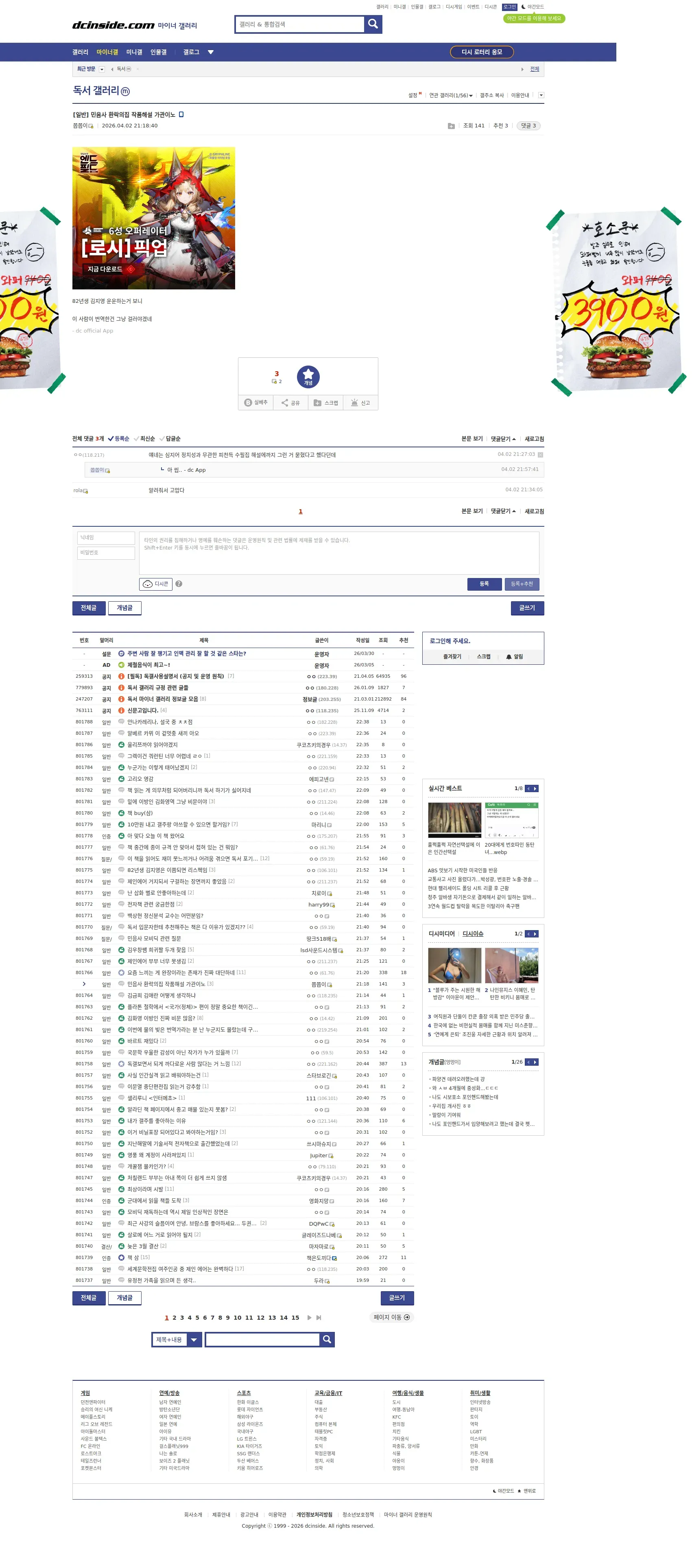Screen dimensions: 692x1568
Task: Click the 닉네임 input field
Action: tap(106, 537)
